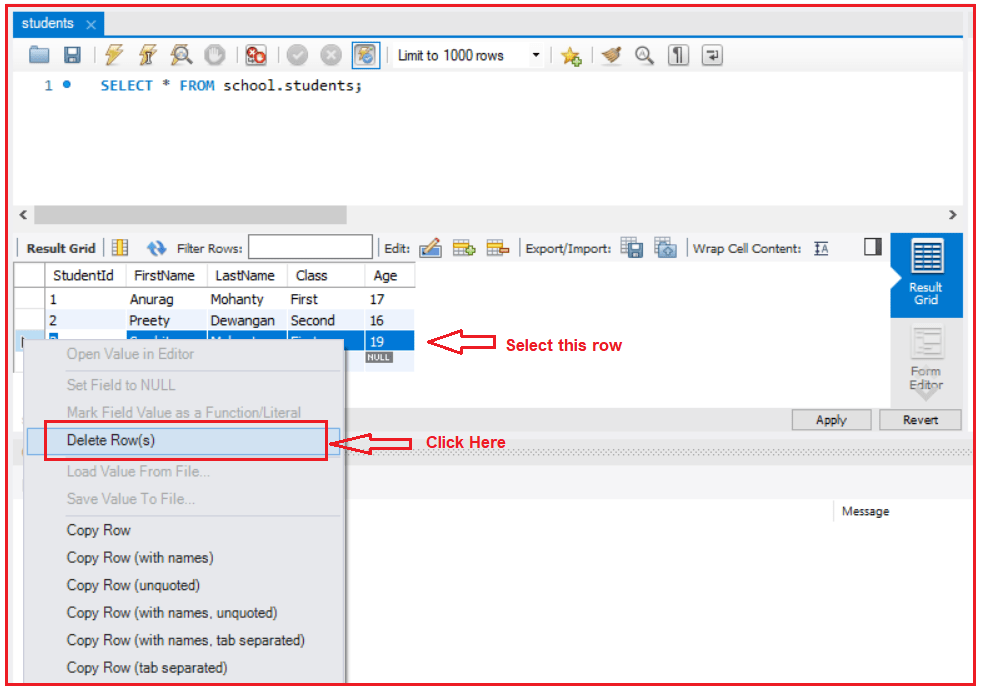This screenshot has width=981, height=692.
Task: Sort by the Class column header
Action: (x=325, y=275)
